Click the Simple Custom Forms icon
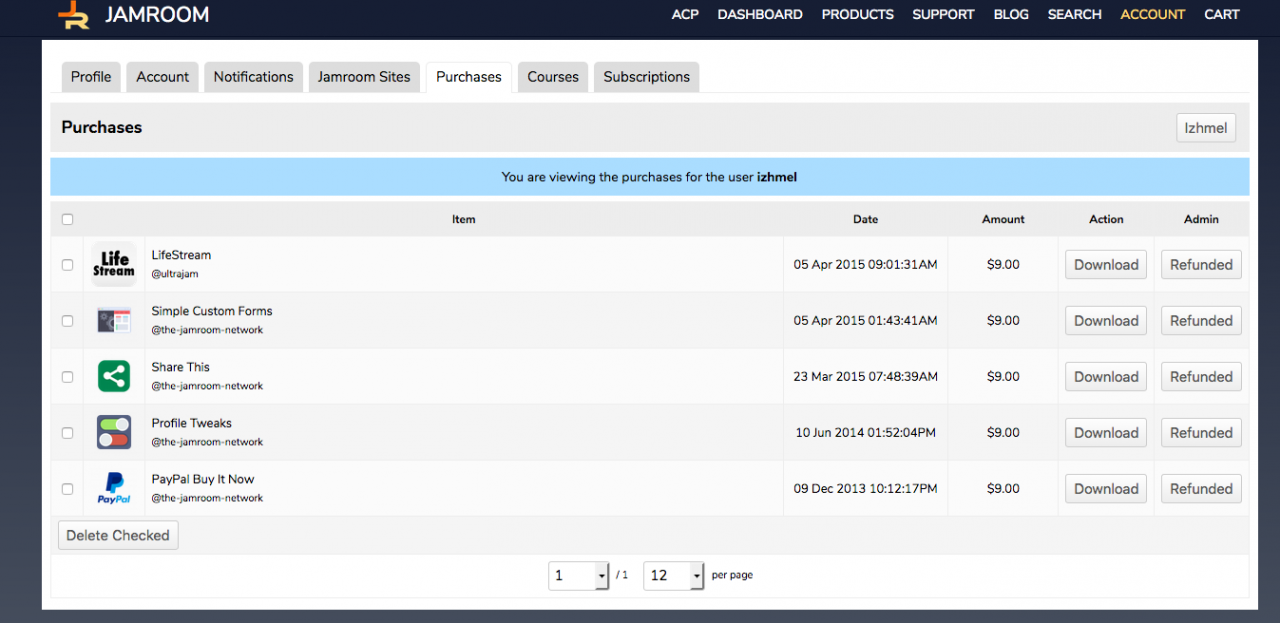 click(114, 321)
